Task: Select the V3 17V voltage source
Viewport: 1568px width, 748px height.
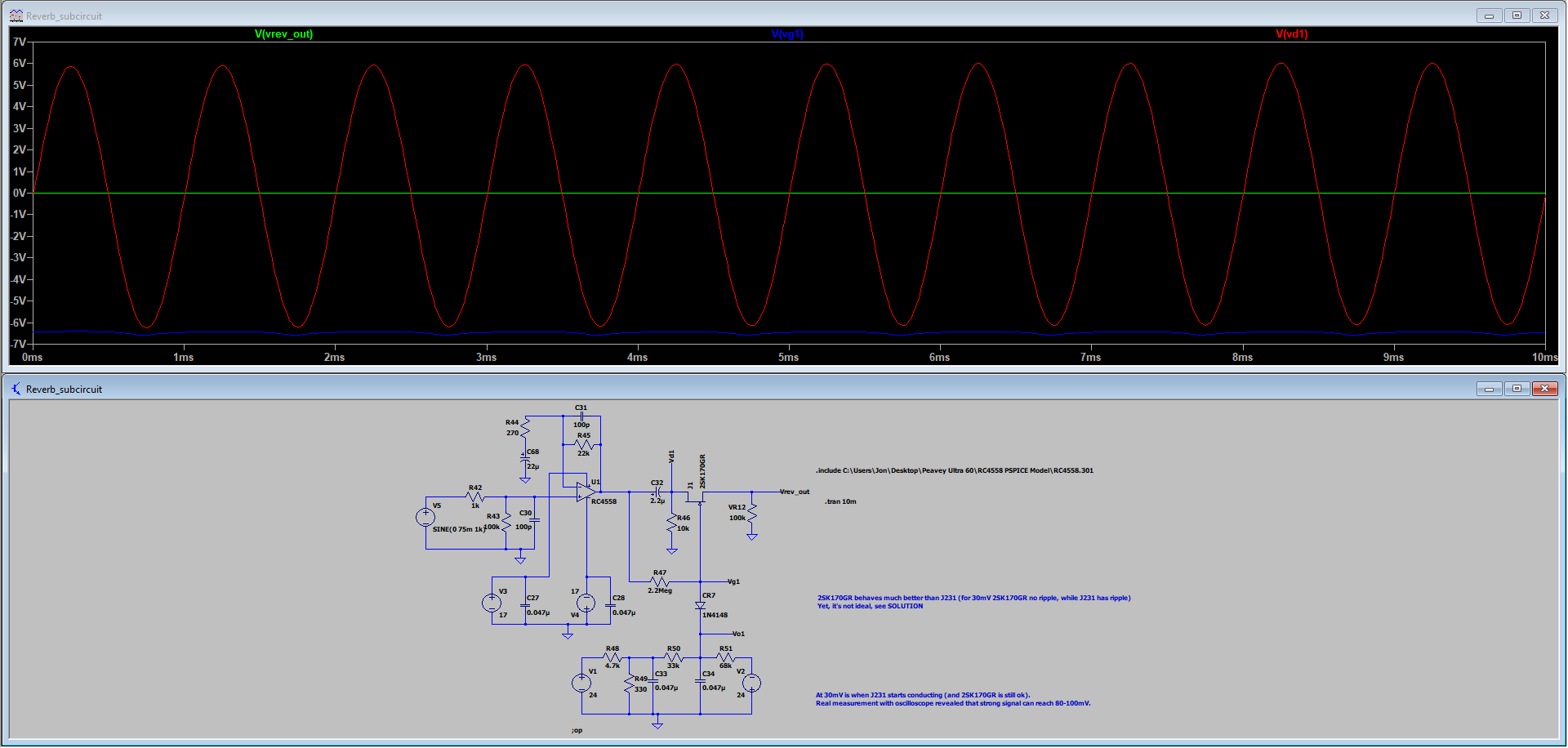Action: [x=492, y=603]
